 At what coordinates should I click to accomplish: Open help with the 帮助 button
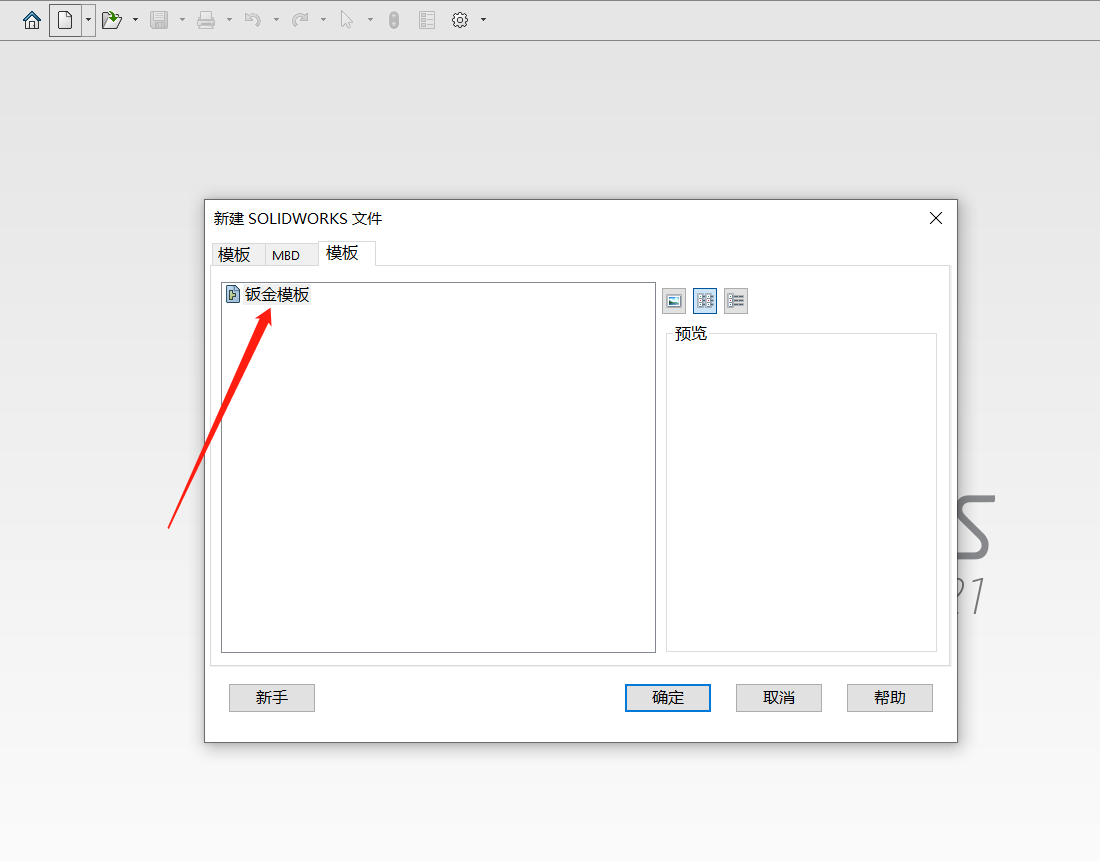[890, 698]
